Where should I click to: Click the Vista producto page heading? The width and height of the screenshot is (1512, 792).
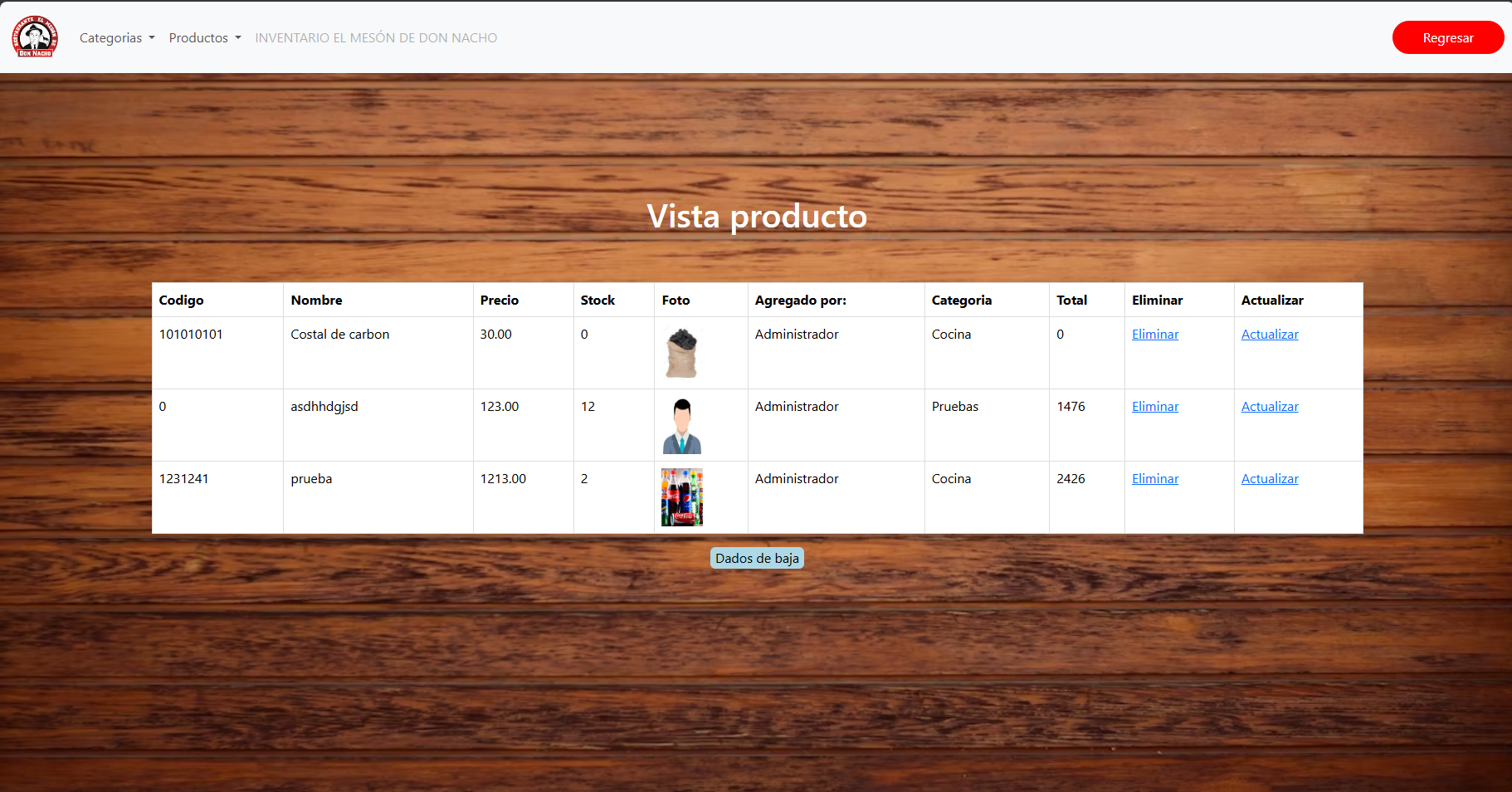click(756, 217)
